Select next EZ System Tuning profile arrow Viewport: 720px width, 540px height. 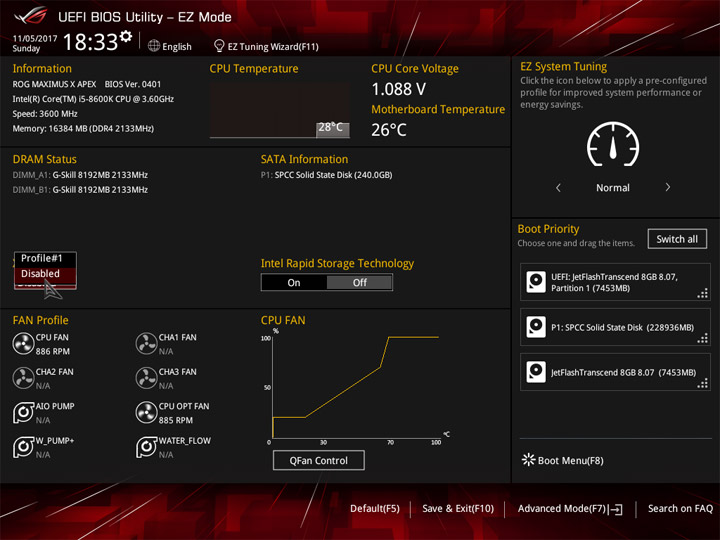[x=668, y=187]
